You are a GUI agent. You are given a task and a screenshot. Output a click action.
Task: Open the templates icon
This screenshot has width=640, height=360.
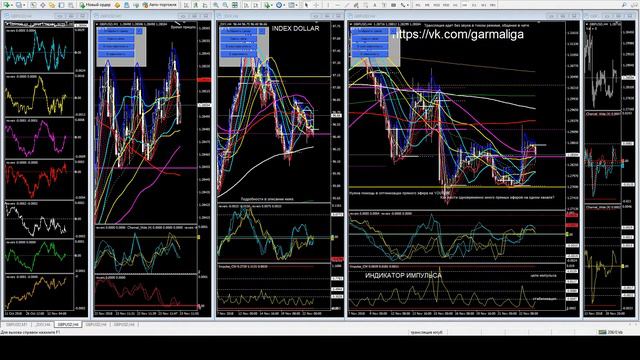point(291,4)
